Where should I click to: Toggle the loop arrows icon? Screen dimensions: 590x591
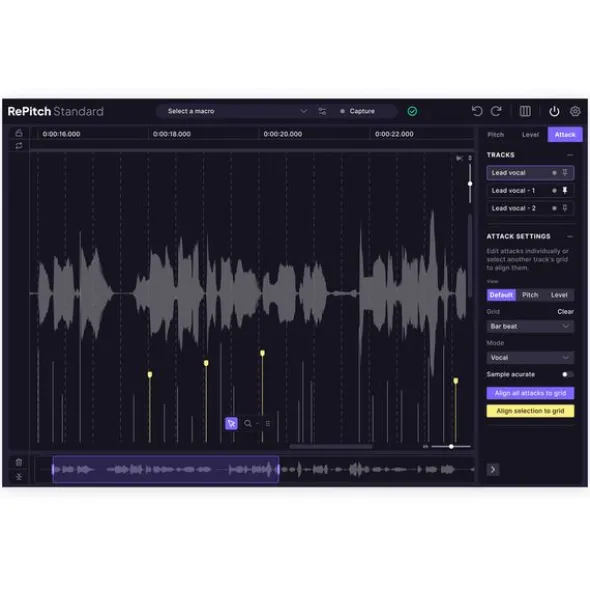18,145
